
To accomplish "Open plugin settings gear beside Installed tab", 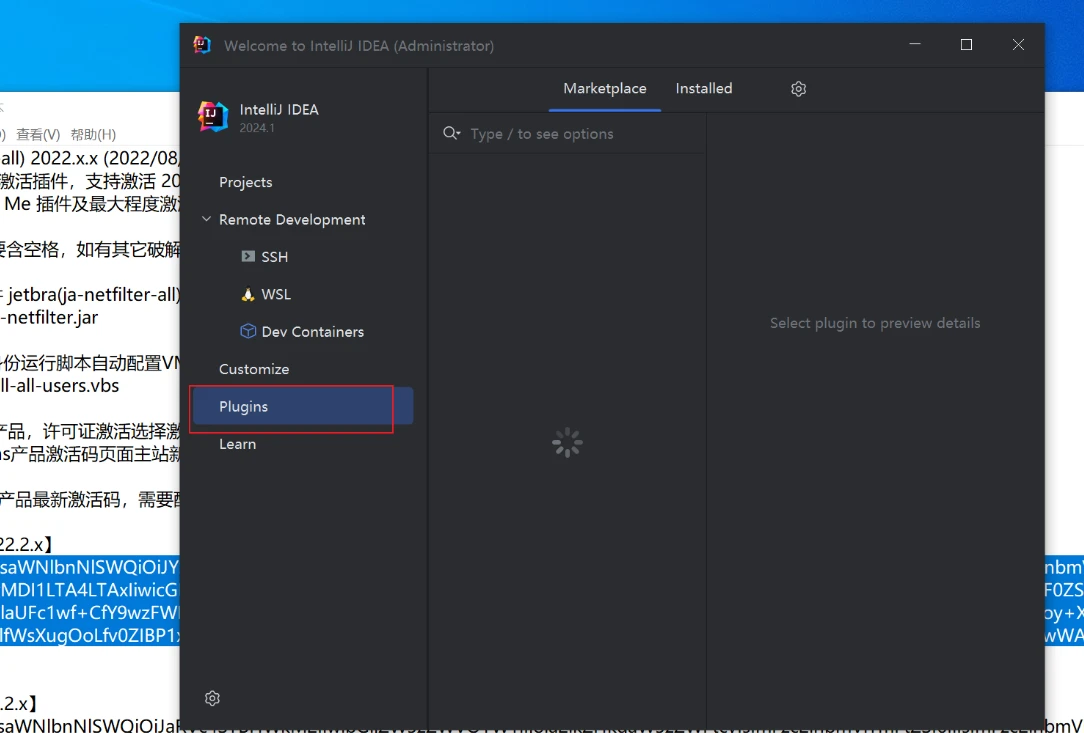I will [798, 89].
